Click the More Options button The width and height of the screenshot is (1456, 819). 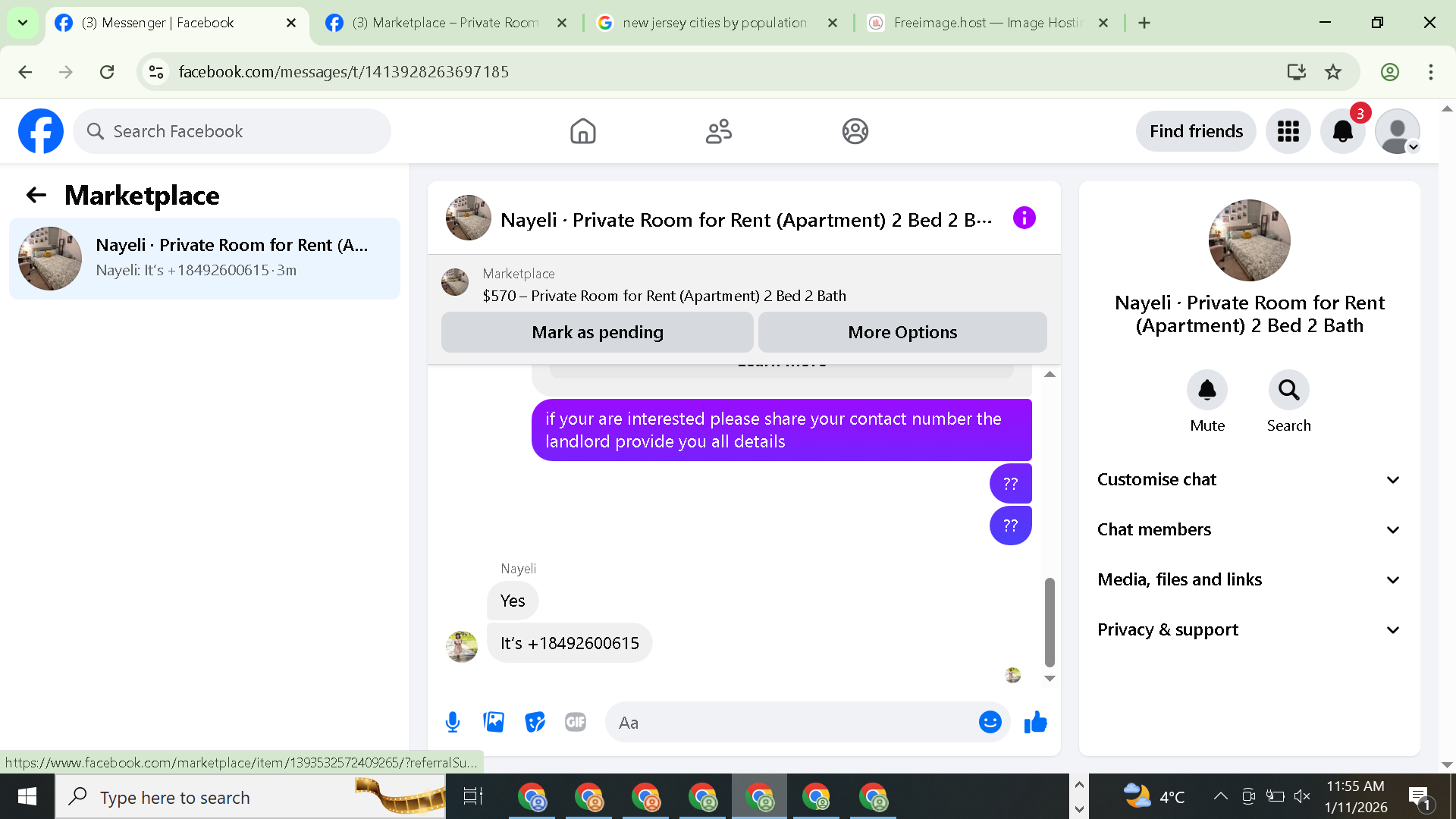[x=902, y=332]
